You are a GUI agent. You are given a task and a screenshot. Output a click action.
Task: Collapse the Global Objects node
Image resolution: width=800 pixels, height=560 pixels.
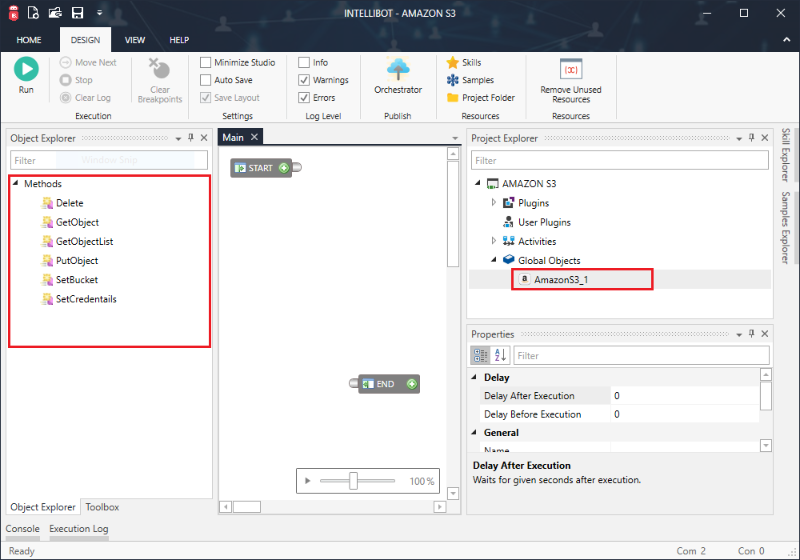click(493, 260)
